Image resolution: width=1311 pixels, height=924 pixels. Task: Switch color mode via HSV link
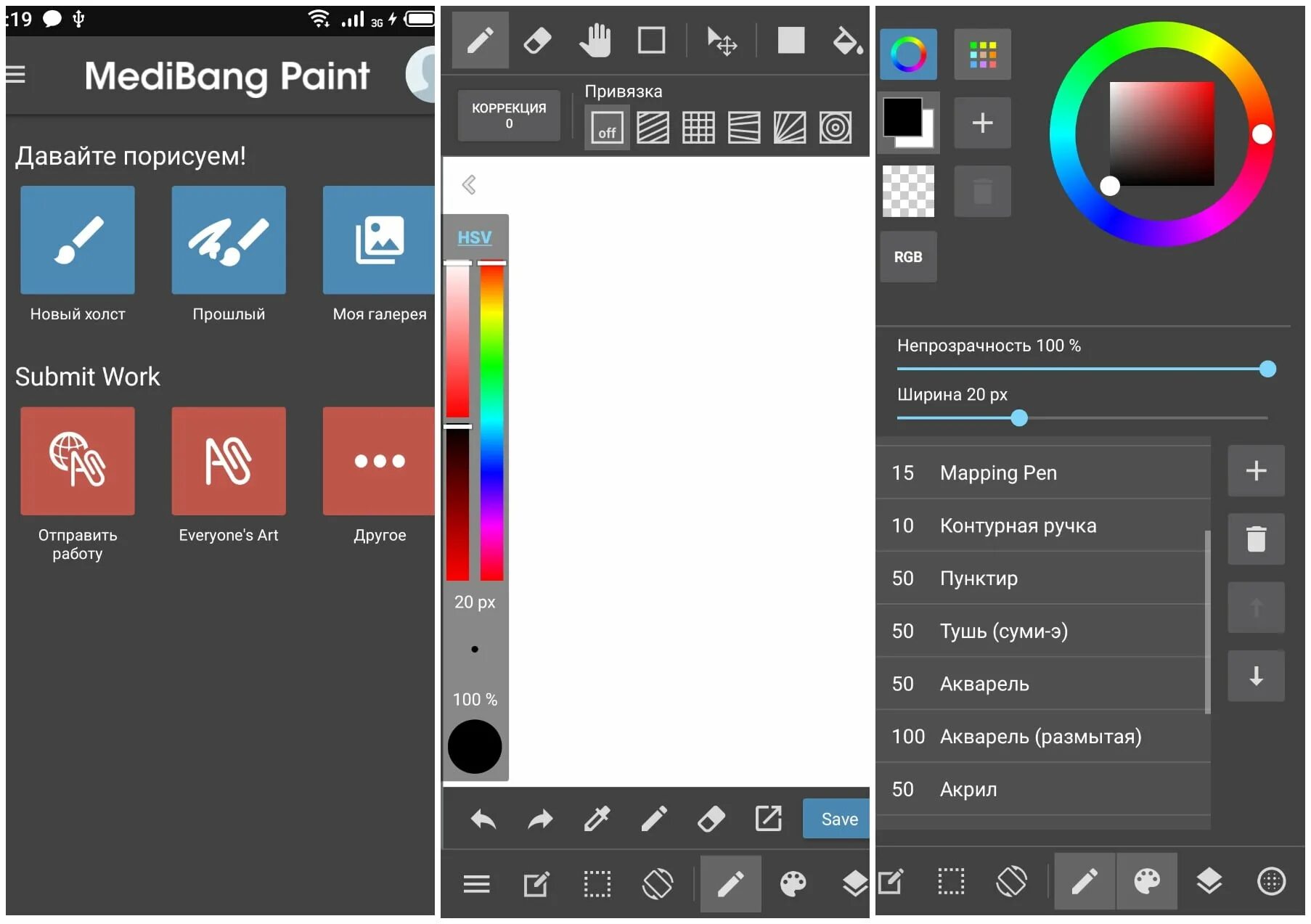pos(474,237)
